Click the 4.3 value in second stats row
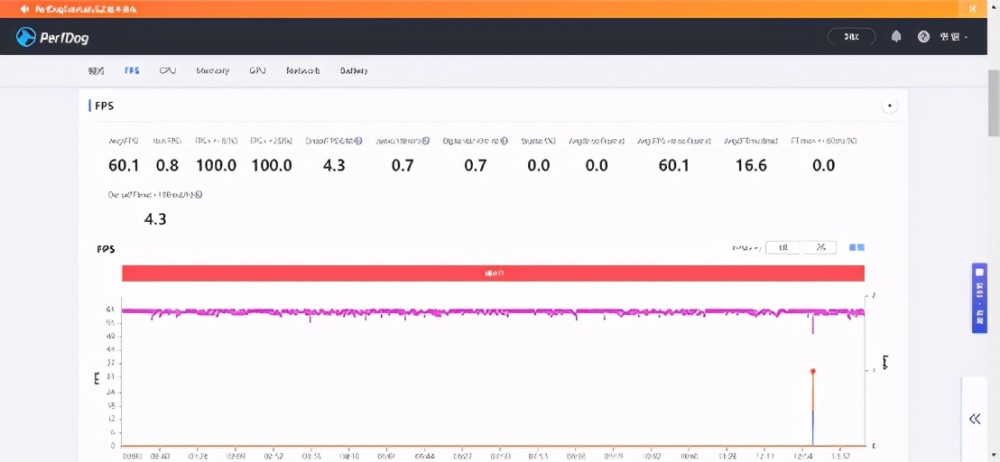The image size is (1000, 462). coord(155,220)
